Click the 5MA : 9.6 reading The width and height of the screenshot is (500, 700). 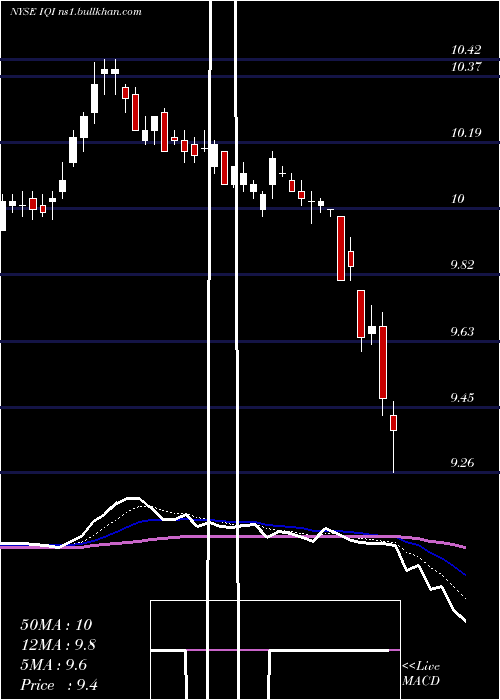54,665
